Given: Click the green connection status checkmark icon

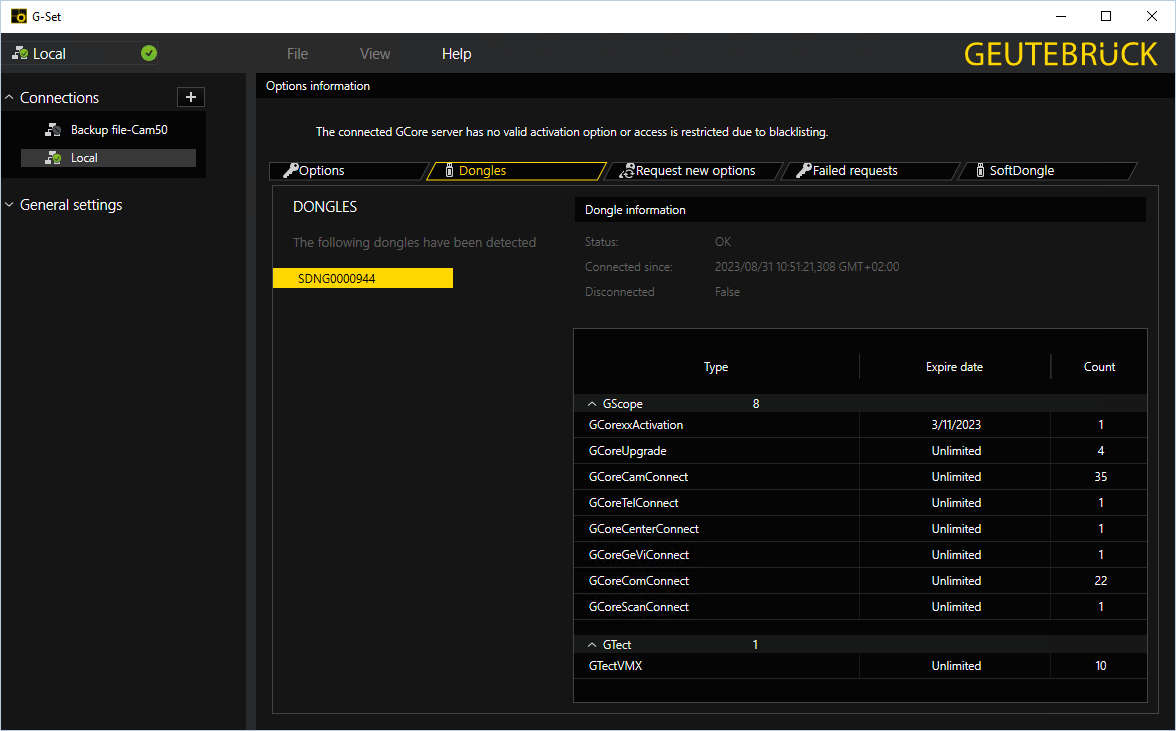Looking at the screenshot, I should coord(149,54).
